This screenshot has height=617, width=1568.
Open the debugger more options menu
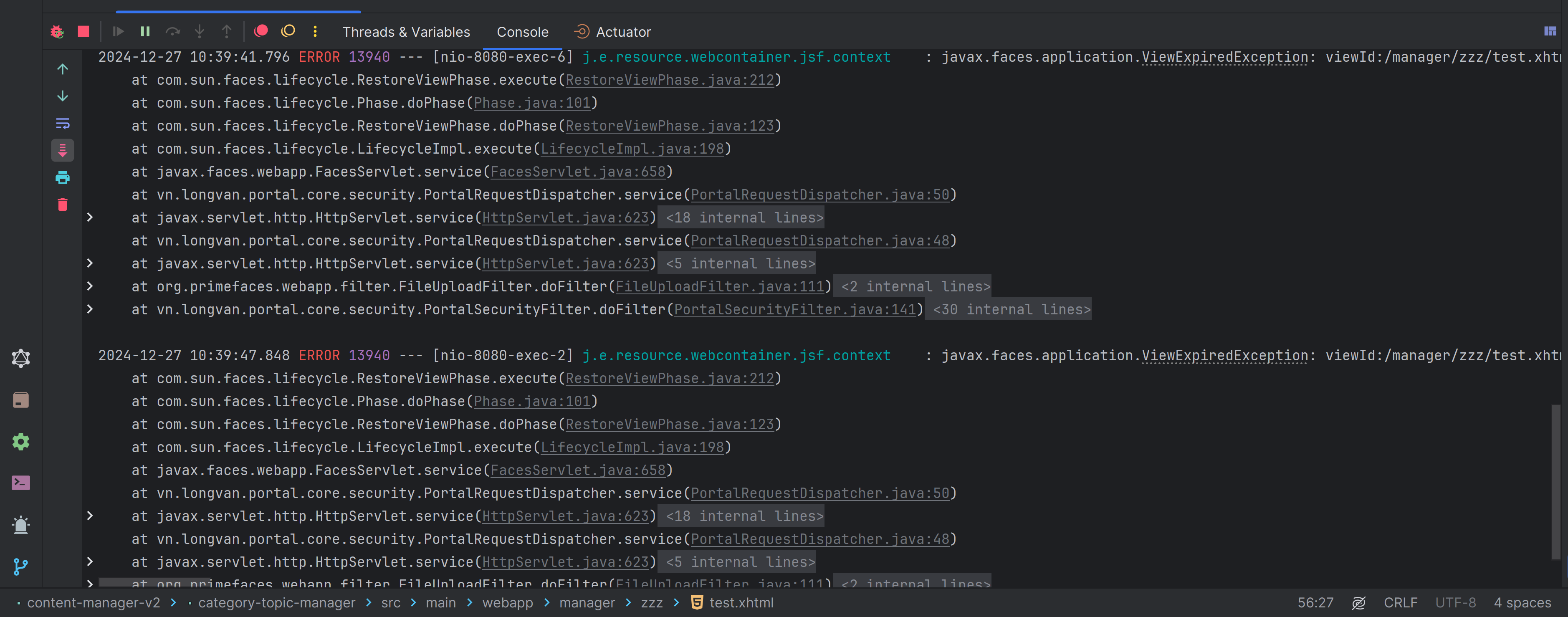(315, 32)
